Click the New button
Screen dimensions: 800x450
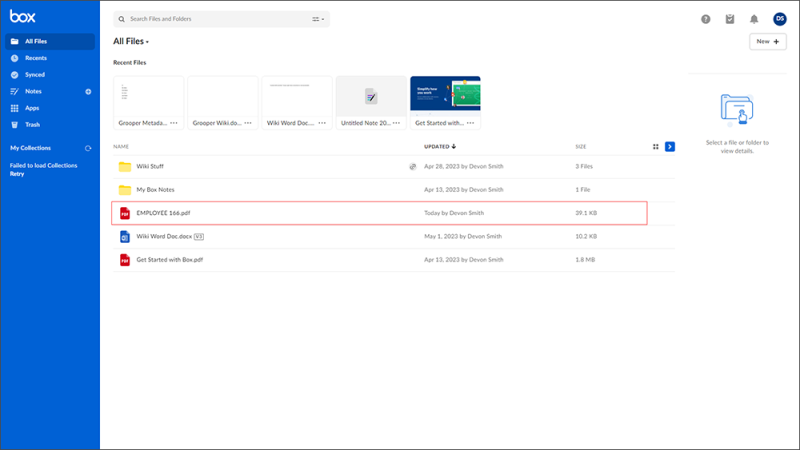tap(767, 41)
